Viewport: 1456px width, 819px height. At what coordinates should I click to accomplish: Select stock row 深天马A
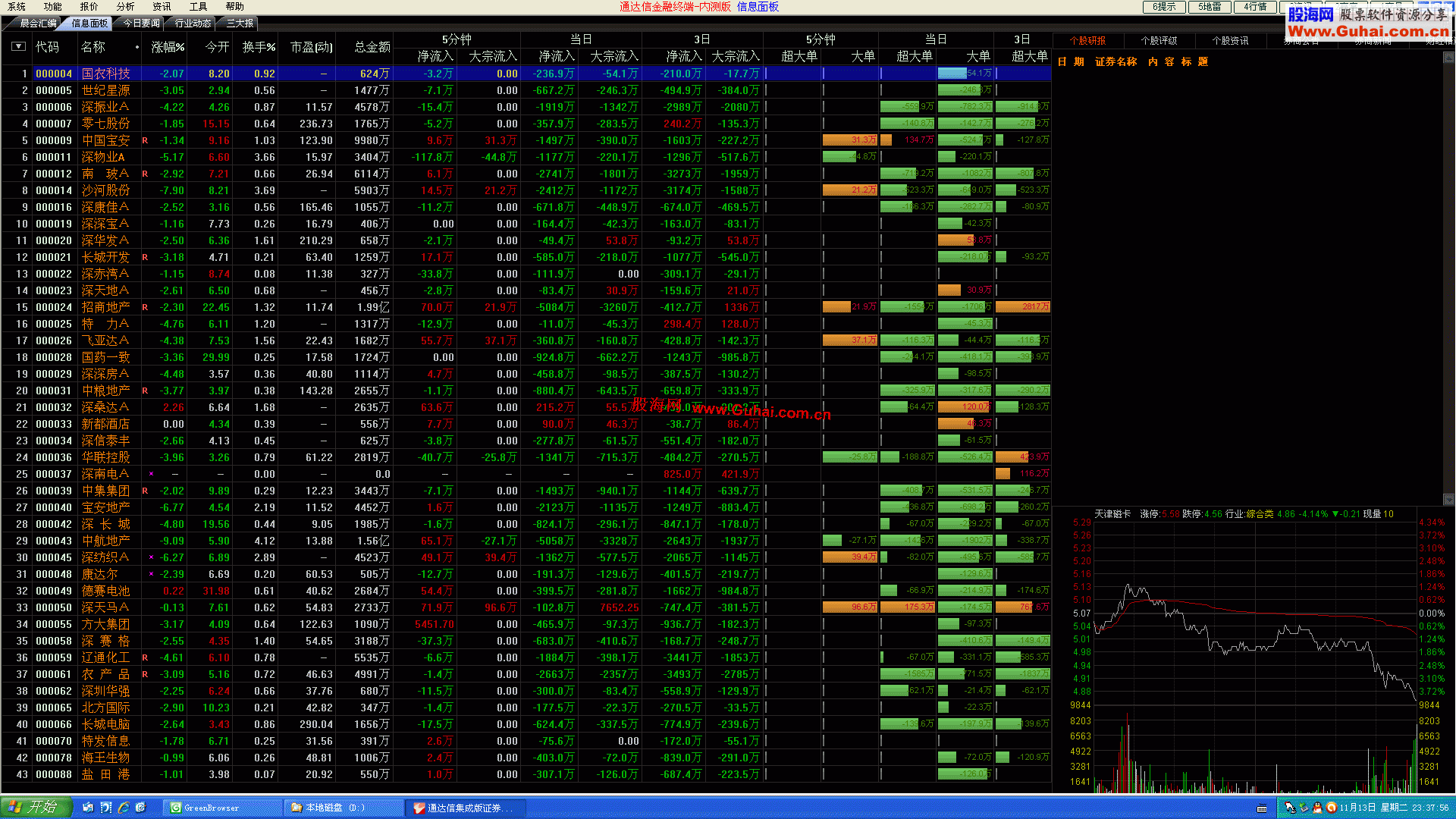pos(526,607)
